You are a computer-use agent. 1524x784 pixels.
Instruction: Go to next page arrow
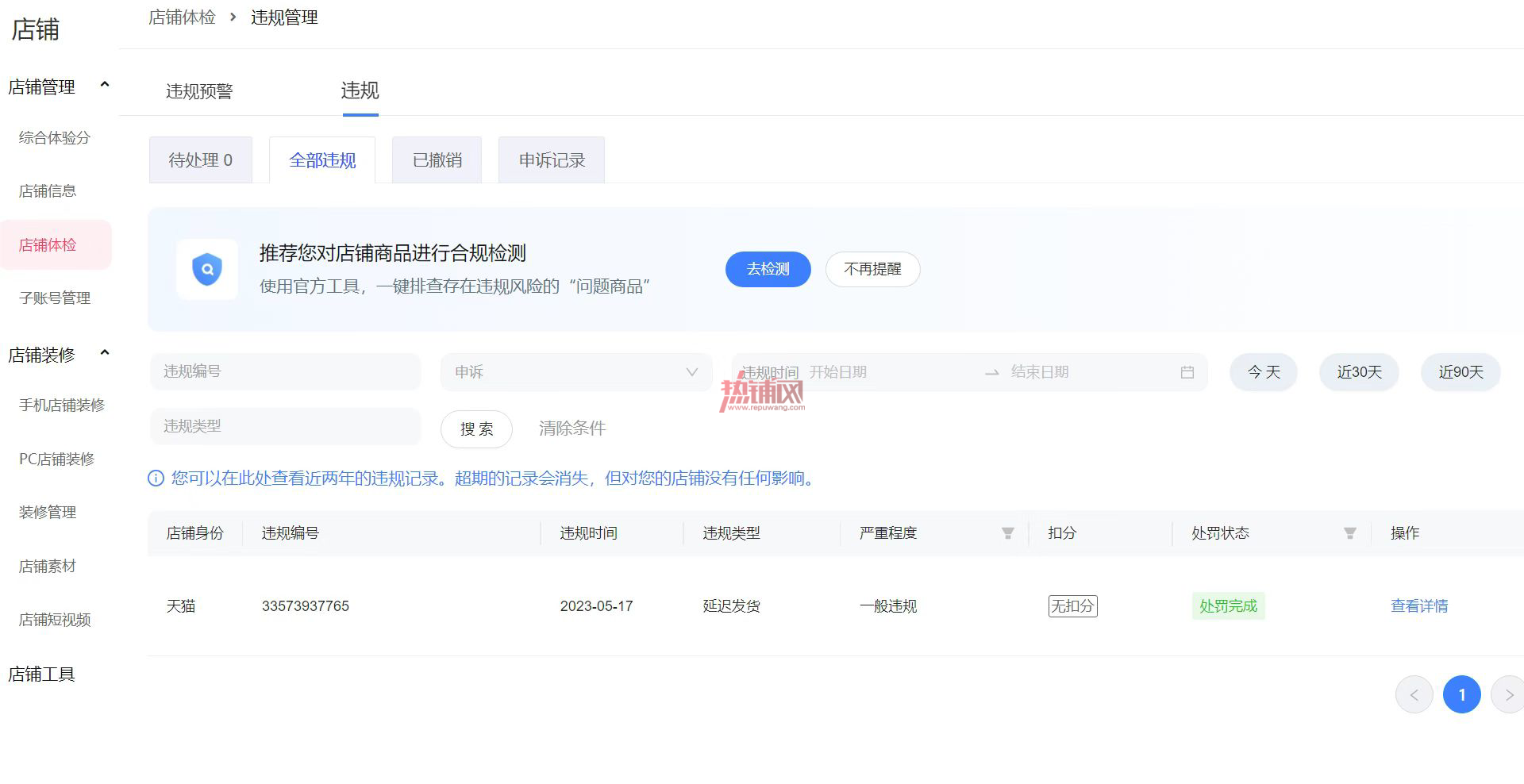1508,695
